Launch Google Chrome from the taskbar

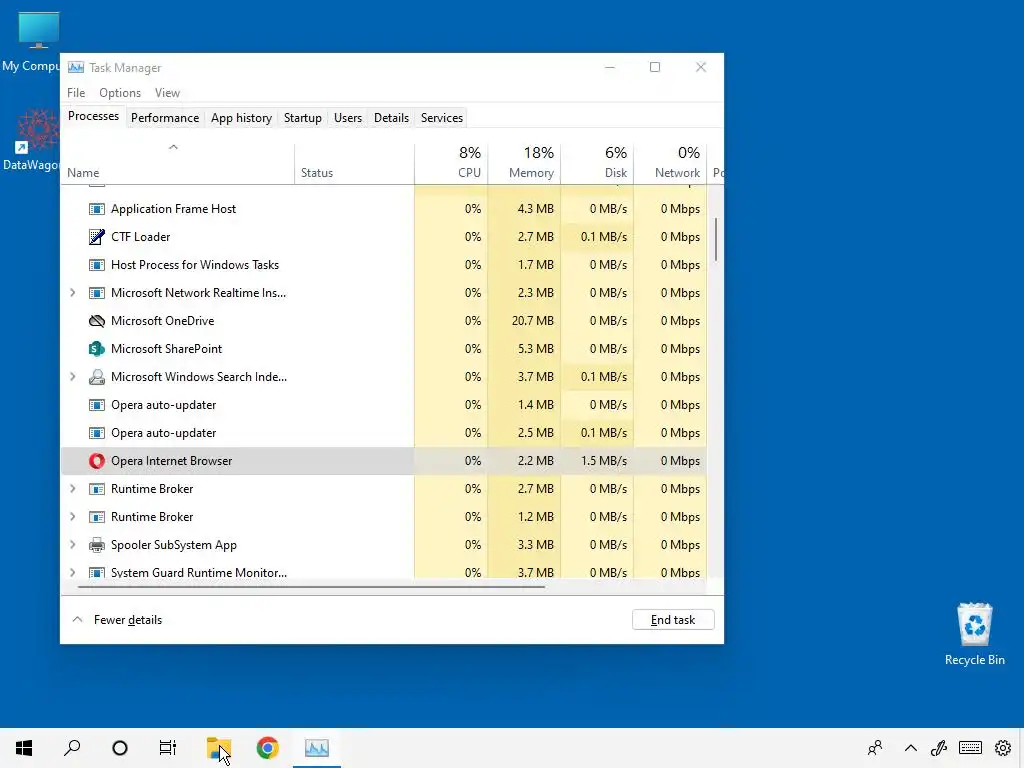coord(268,748)
